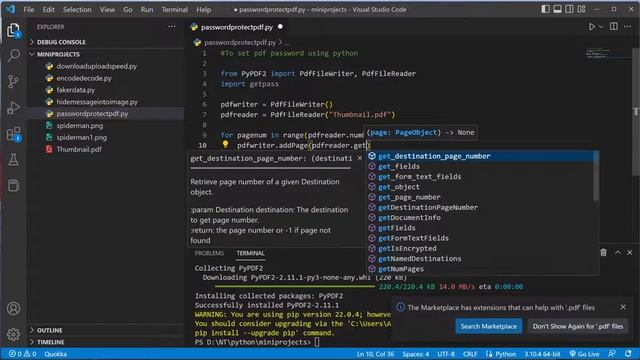Open the Help menu

click(x=204, y=9)
